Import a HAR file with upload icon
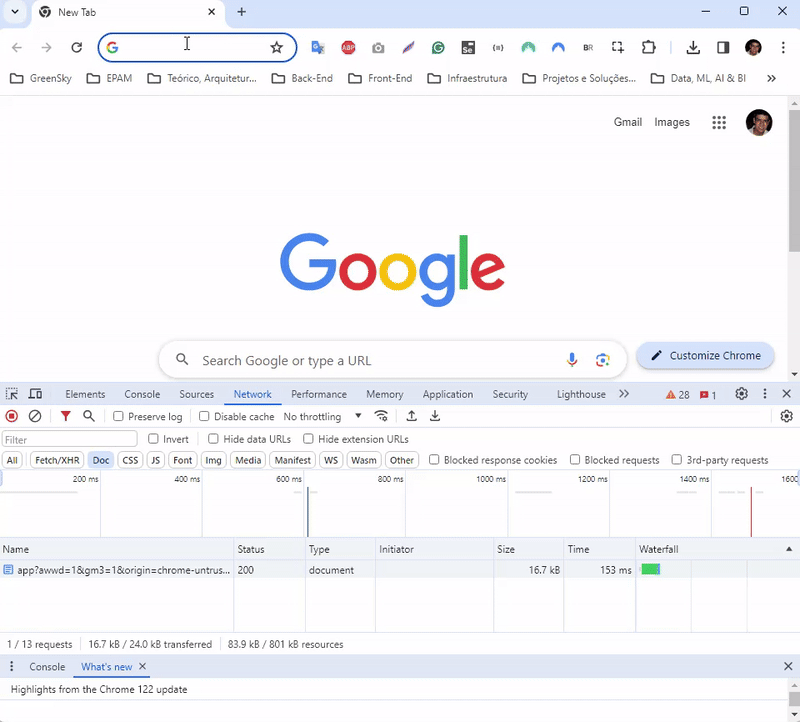The width and height of the screenshot is (800, 722). (x=411, y=416)
